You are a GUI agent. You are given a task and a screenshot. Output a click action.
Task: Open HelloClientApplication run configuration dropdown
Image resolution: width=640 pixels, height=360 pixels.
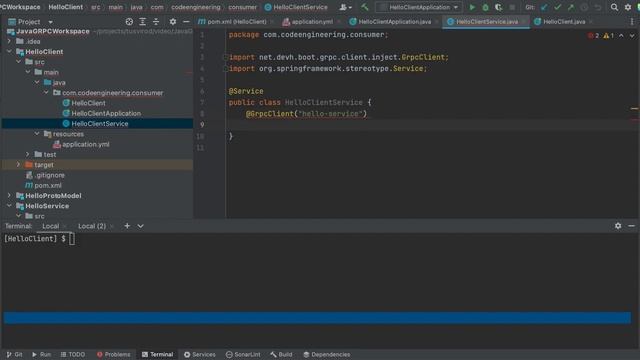pos(419,7)
